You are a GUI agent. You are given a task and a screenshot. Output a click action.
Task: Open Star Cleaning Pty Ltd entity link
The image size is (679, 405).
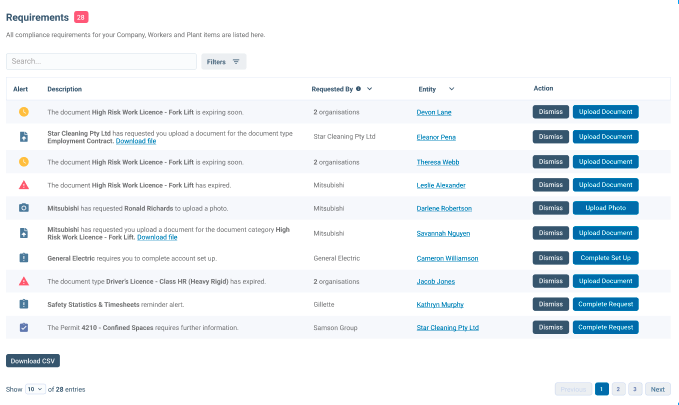click(448, 328)
